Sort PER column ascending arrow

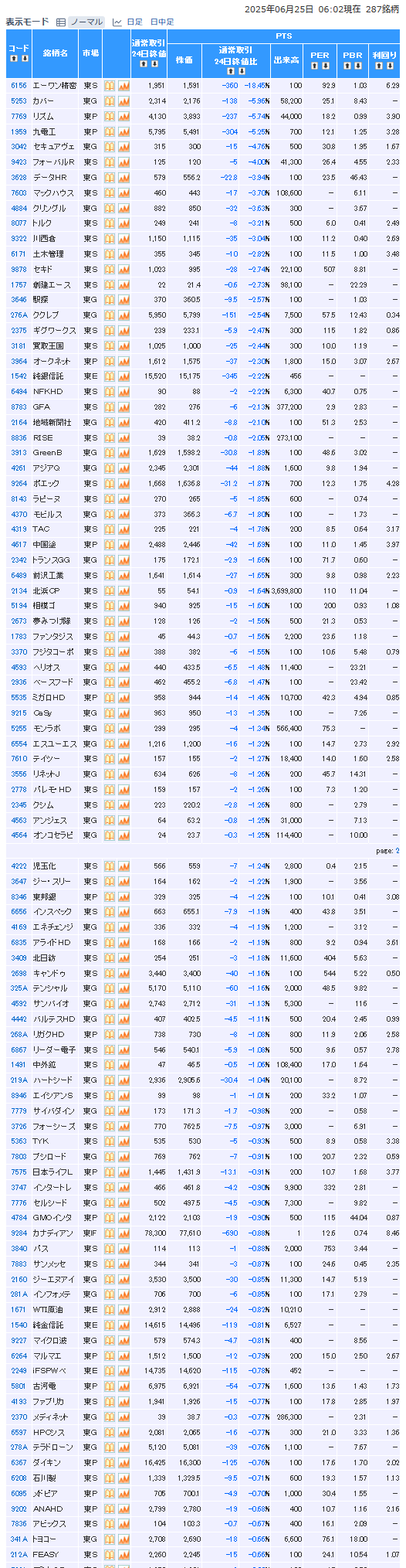coord(314,66)
